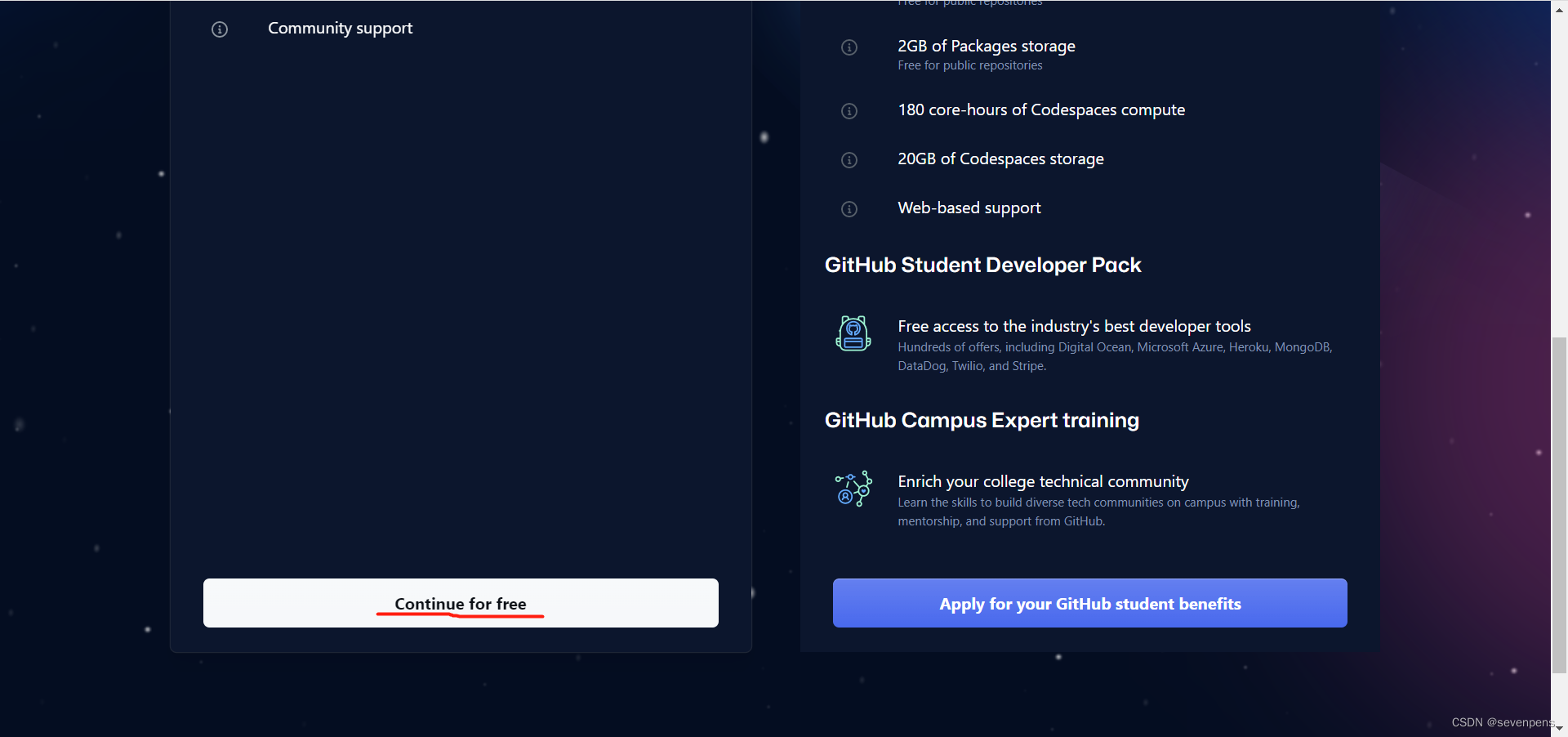Select the Community support feature text
Image resolution: width=1568 pixels, height=737 pixels.
[x=340, y=29]
